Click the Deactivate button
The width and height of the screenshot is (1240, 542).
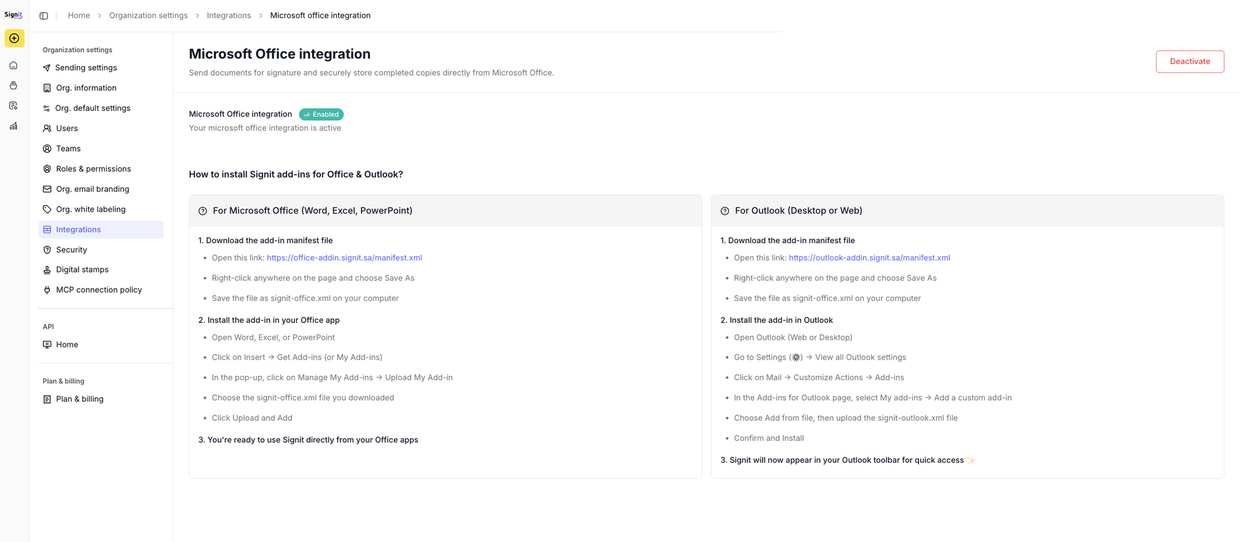pos(1190,61)
